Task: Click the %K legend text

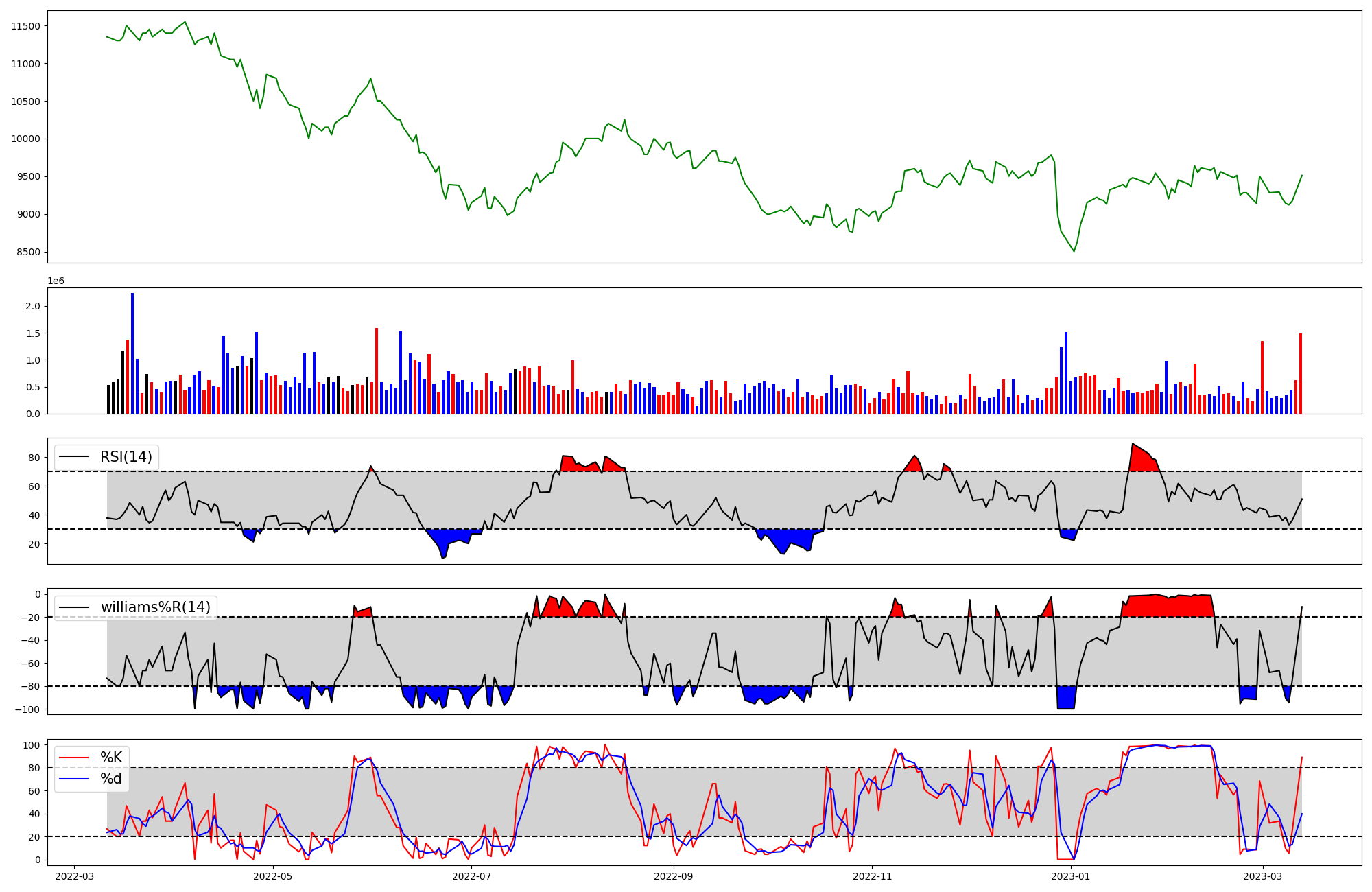Action: coord(111,758)
